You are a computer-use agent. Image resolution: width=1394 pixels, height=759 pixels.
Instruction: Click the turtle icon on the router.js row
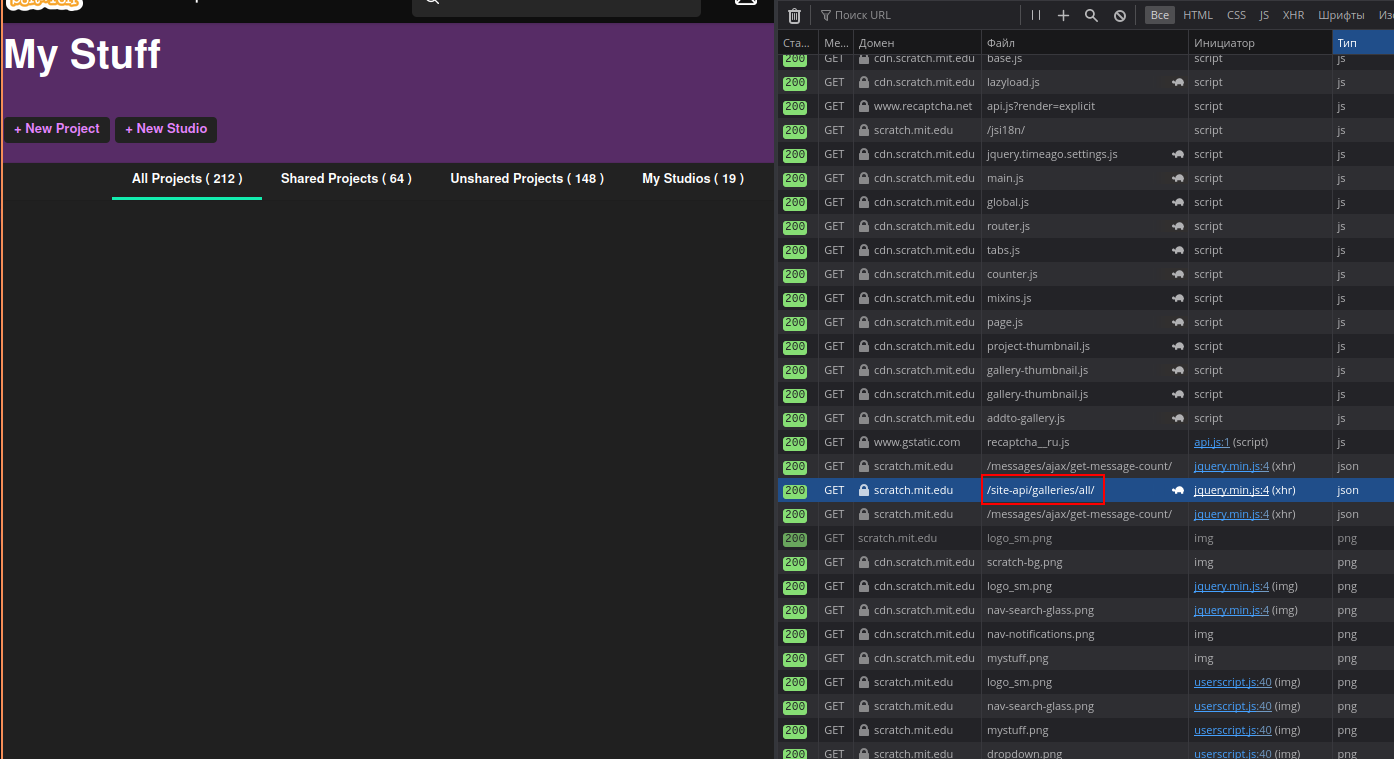click(1177, 227)
